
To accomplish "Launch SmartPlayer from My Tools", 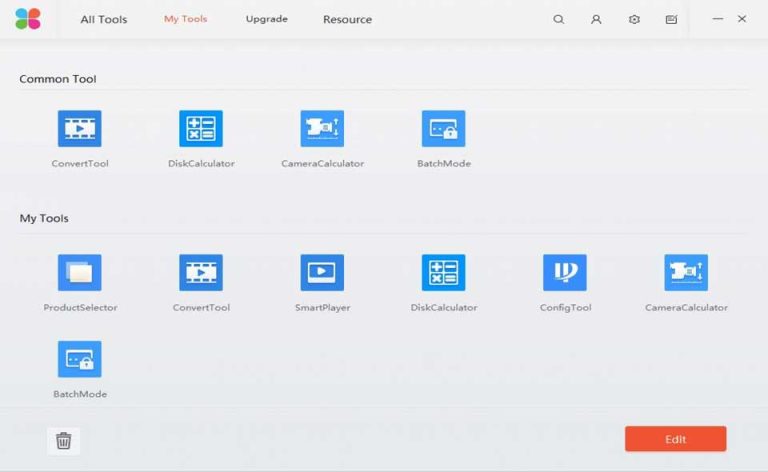I will coord(322,273).
